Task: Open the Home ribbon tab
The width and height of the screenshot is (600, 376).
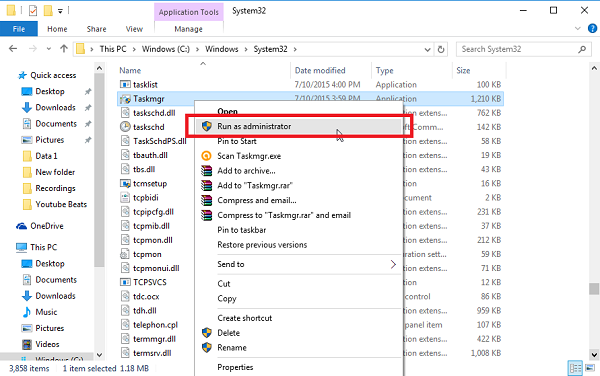Action: click(x=57, y=29)
